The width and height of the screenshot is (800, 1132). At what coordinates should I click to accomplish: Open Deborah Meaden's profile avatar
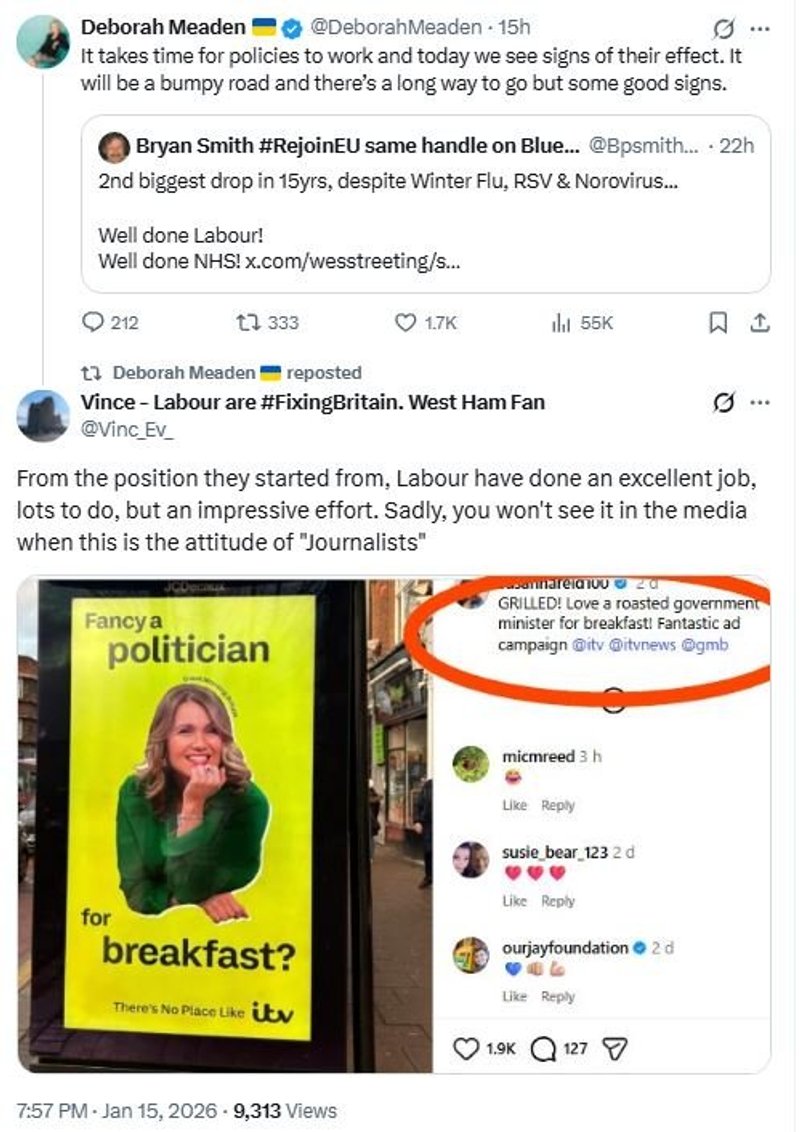pyautogui.click(x=43, y=42)
